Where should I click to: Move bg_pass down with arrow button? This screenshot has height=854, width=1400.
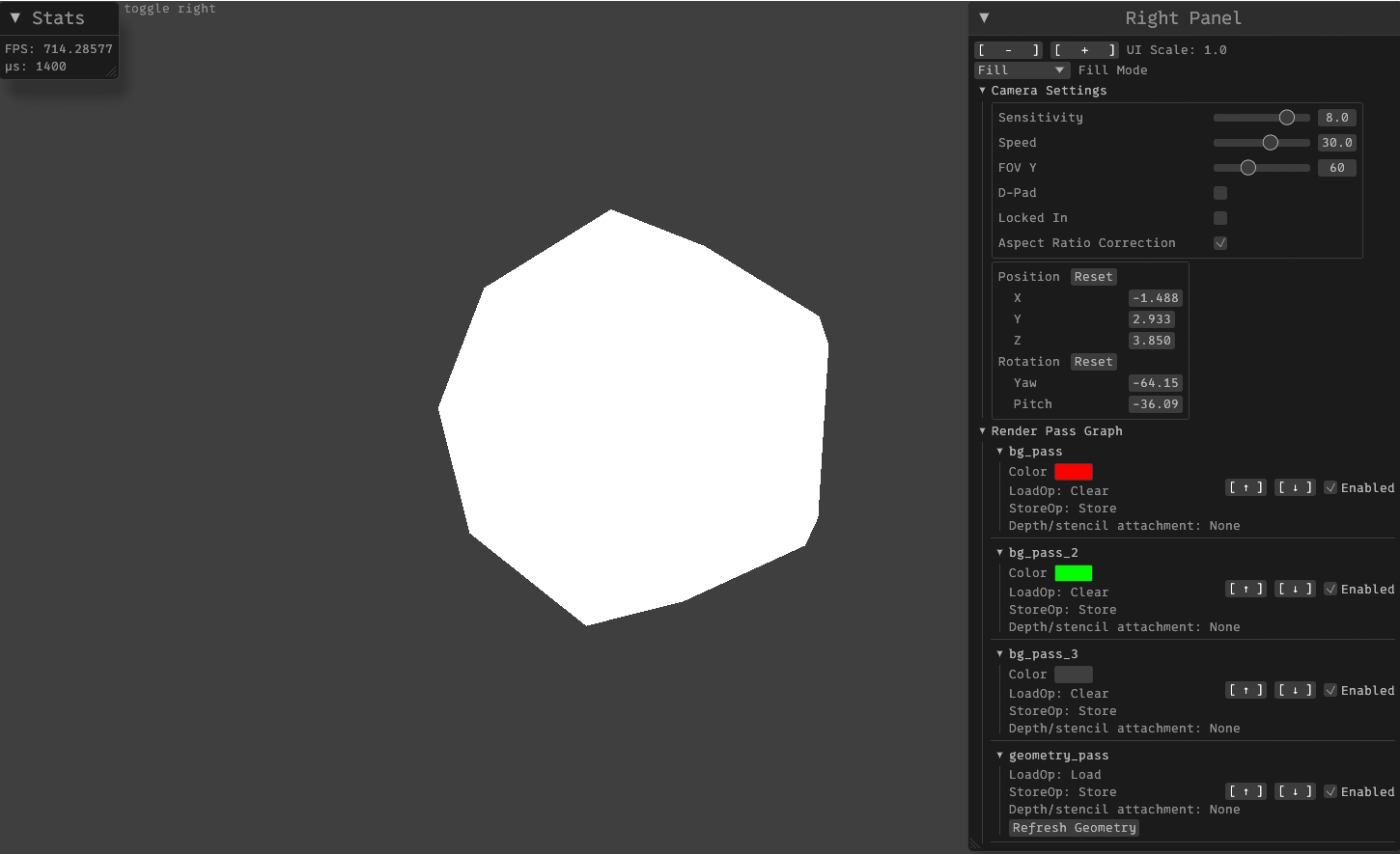coord(1295,488)
